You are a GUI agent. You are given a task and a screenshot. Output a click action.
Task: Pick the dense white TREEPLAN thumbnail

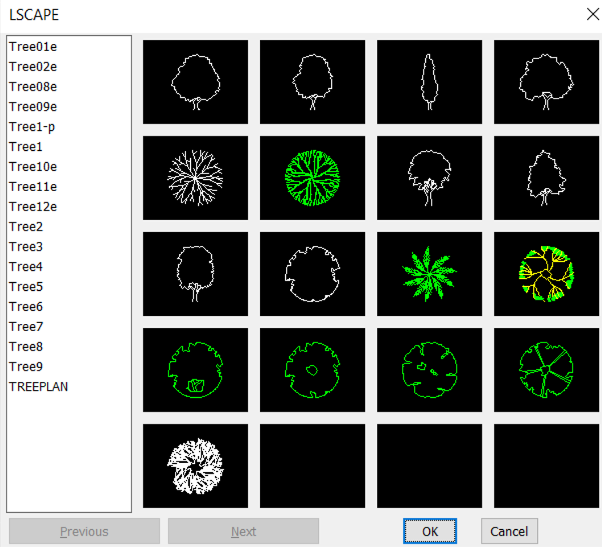195,466
